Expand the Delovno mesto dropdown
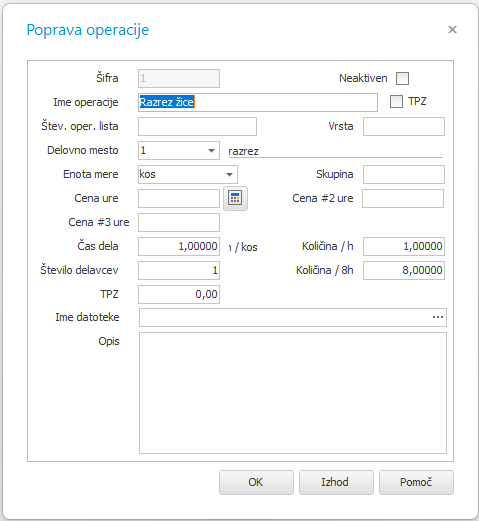This screenshot has height=521, width=479. point(211,151)
